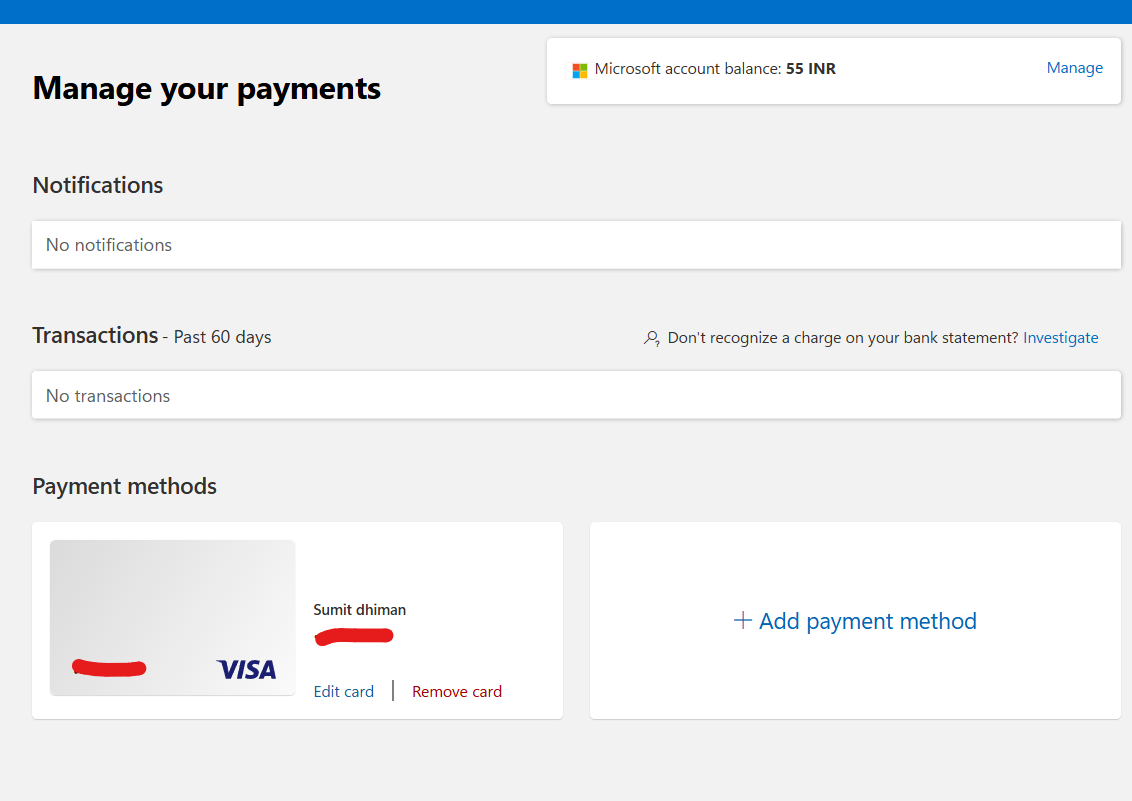
Task: Click the No notifications row
Action: pos(576,245)
